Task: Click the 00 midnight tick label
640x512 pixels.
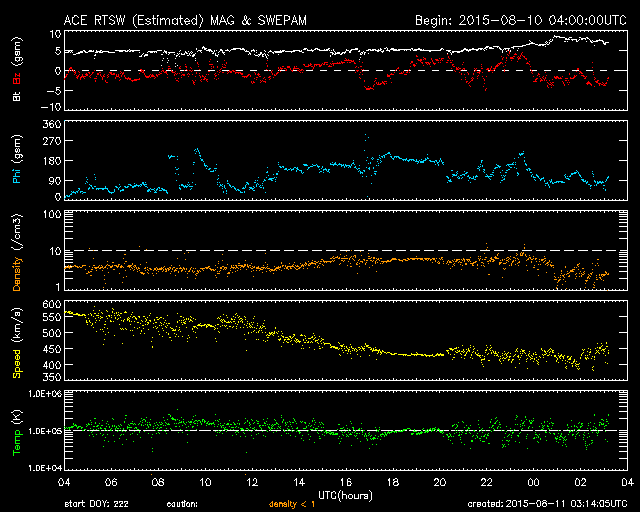Action: click(x=533, y=482)
